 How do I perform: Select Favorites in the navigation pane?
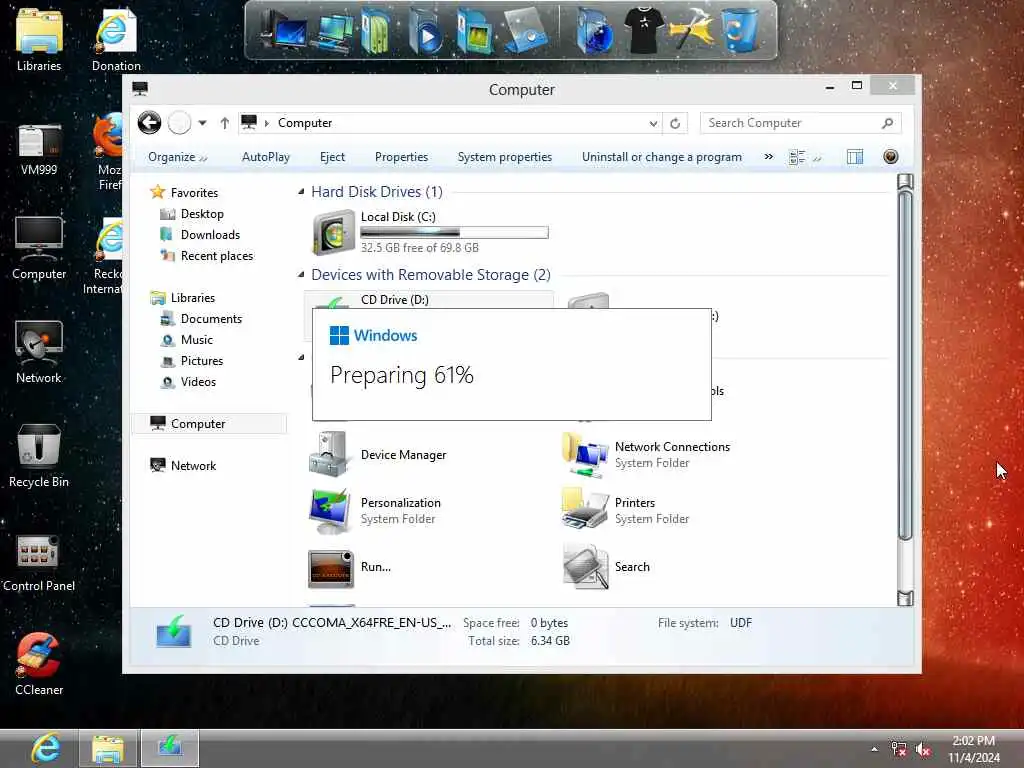point(194,193)
